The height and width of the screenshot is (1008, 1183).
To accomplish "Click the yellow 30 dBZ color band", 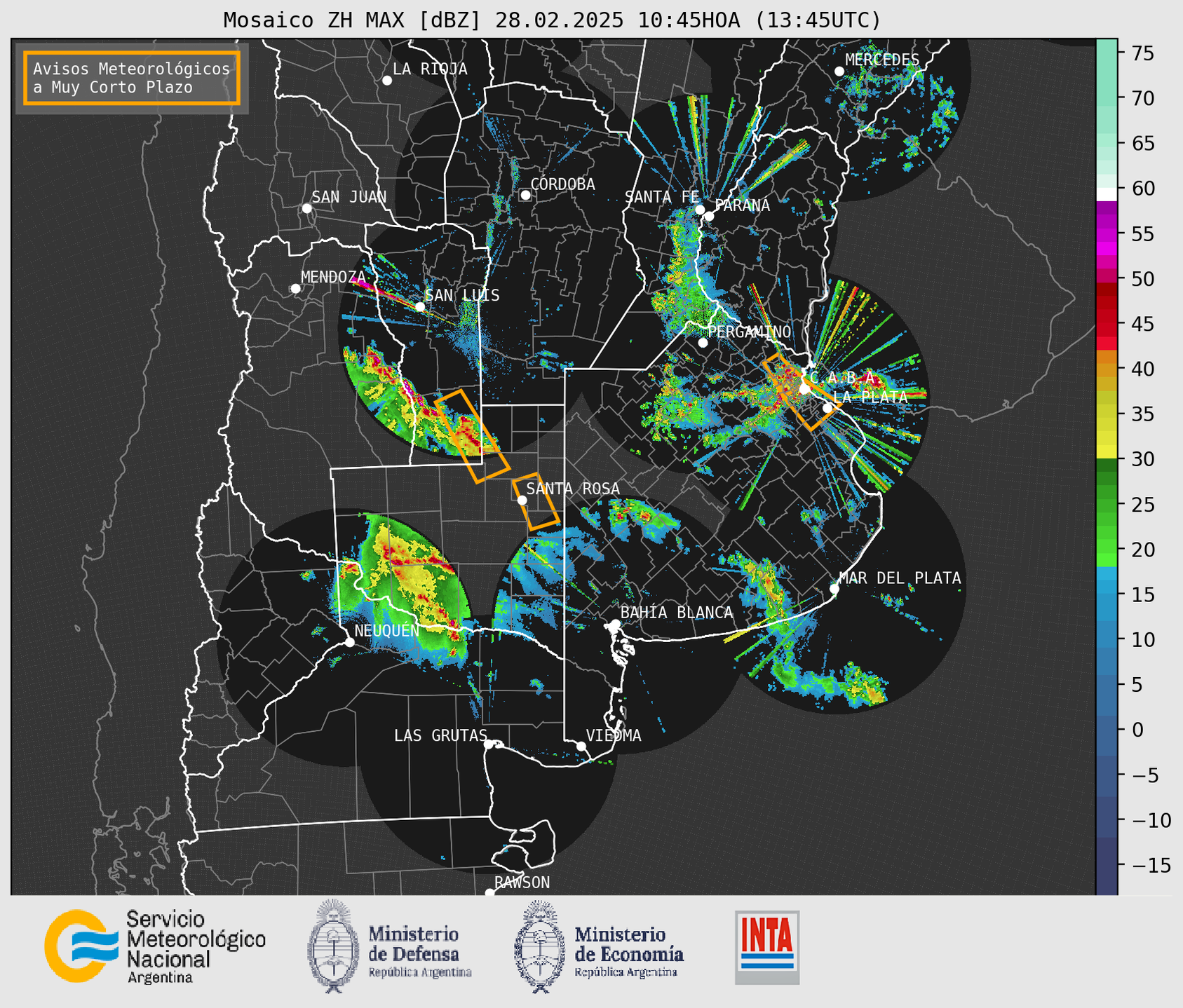I will point(1107,453).
